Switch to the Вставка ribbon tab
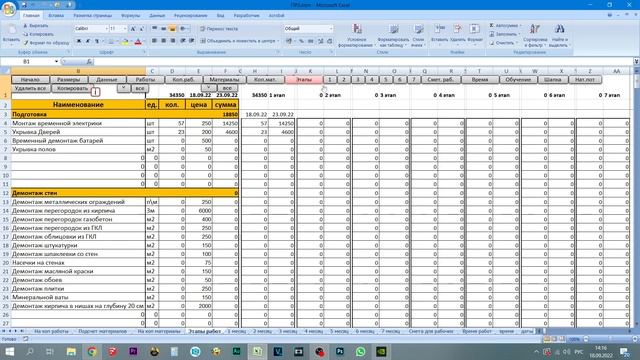640x360 pixels. 56,16
